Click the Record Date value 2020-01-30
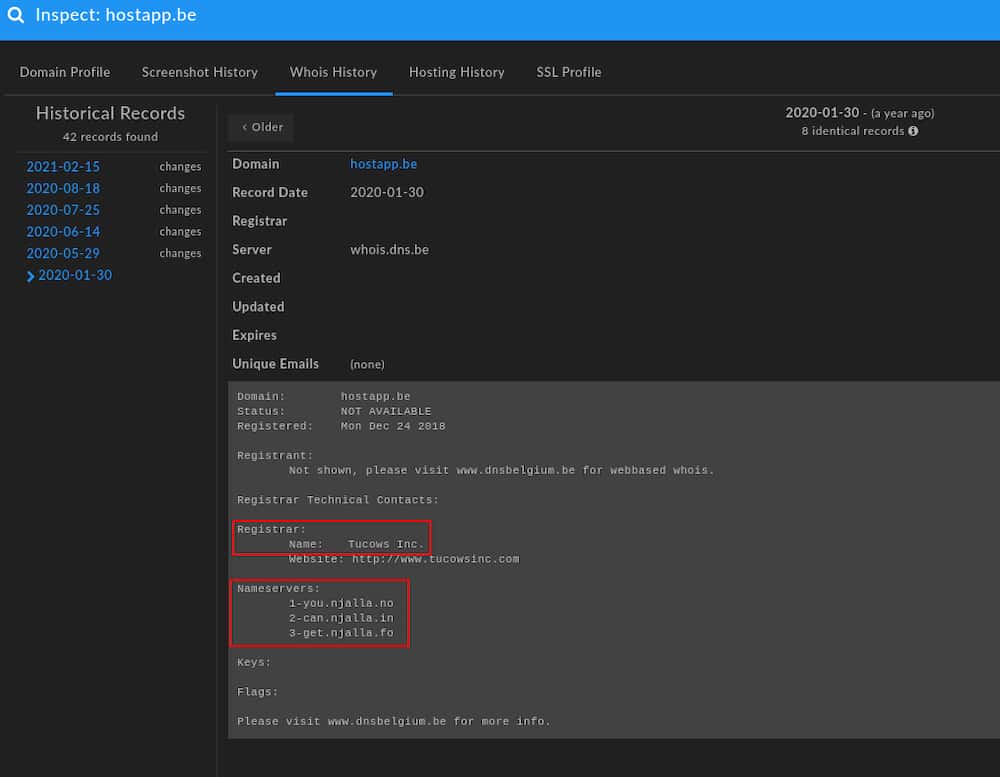1000x777 pixels. pyautogui.click(x=386, y=193)
